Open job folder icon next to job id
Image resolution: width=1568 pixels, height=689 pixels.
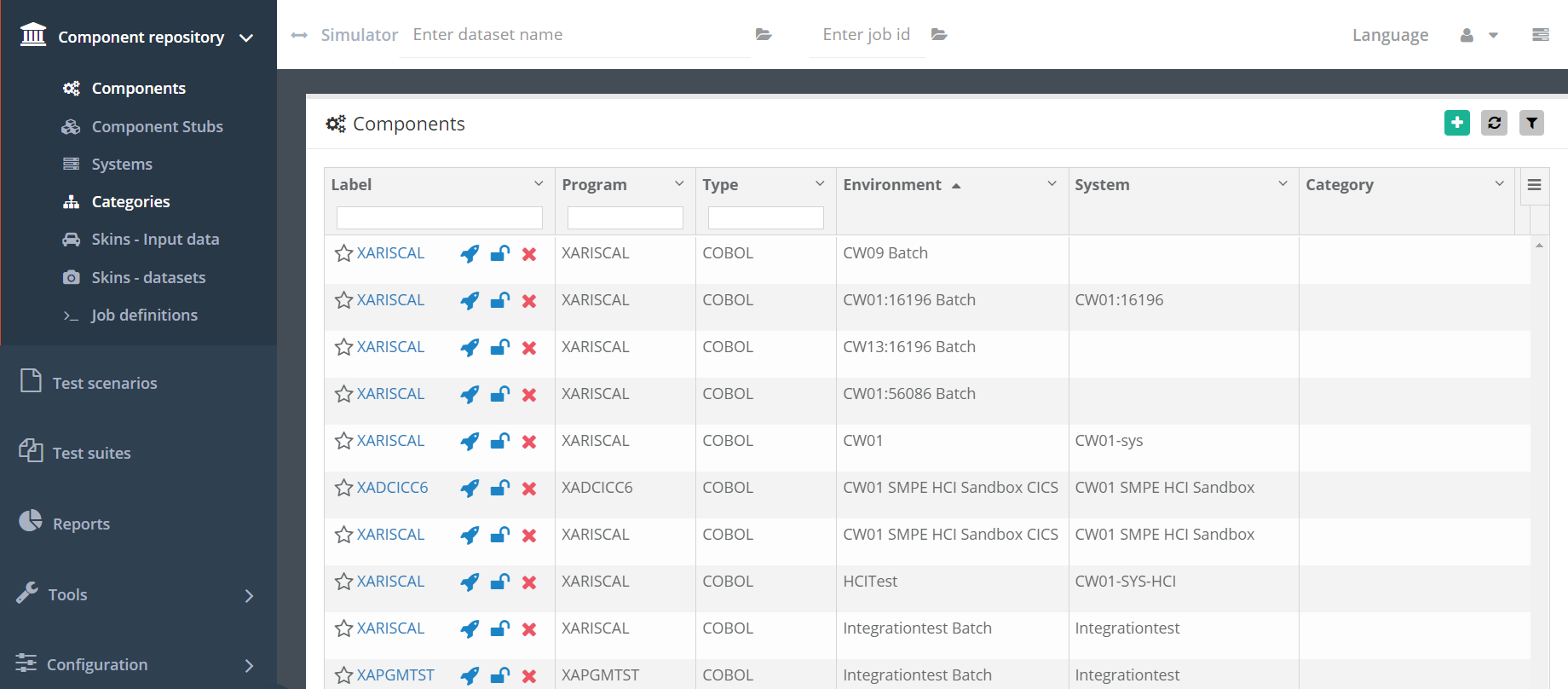[x=939, y=34]
